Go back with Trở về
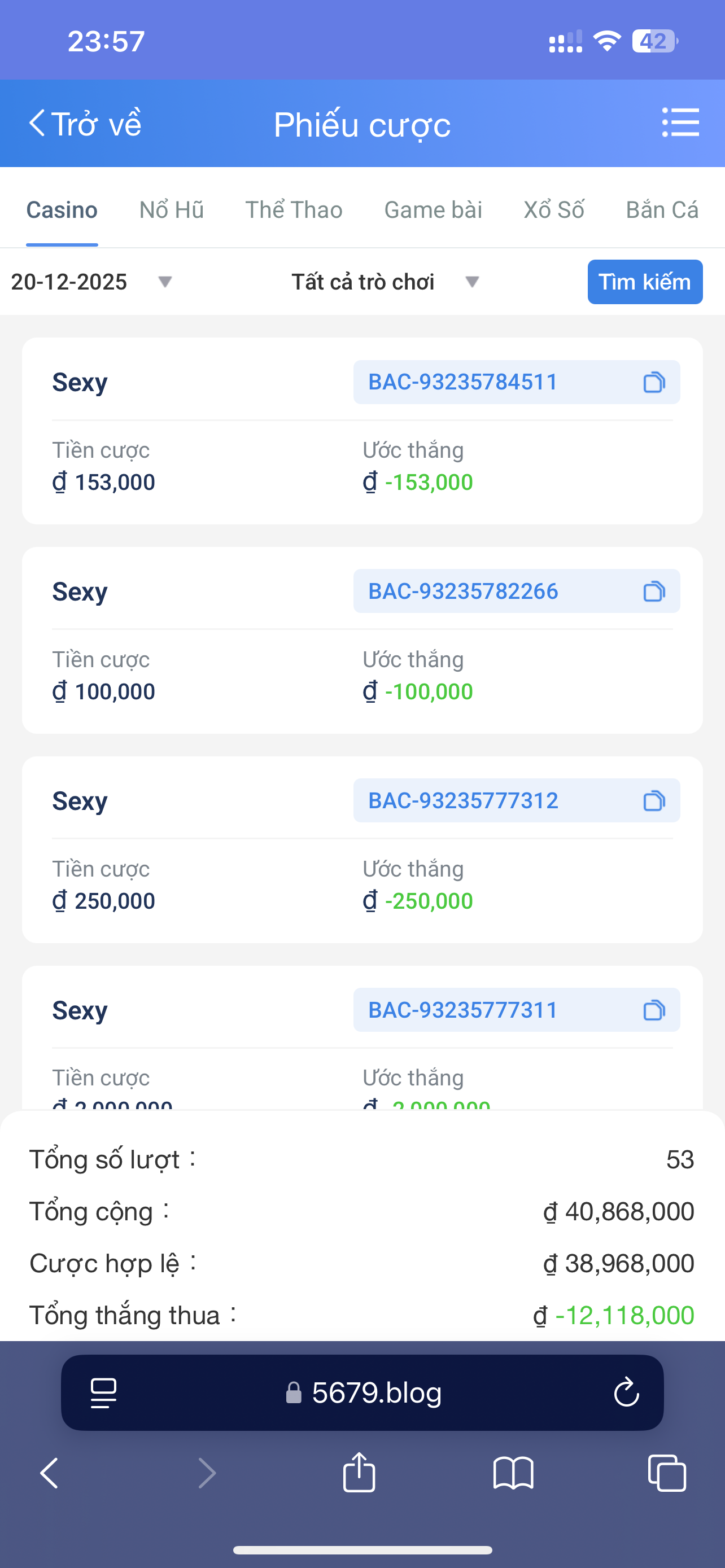This screenshot has width=725, height=1568. coord(85,124)
